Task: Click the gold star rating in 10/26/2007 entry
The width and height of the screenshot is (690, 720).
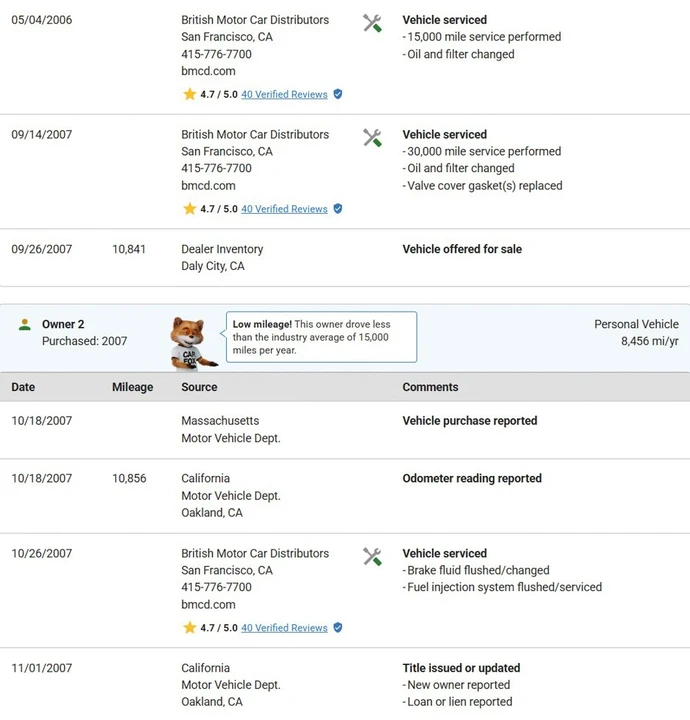Action: tap(190, 628)
